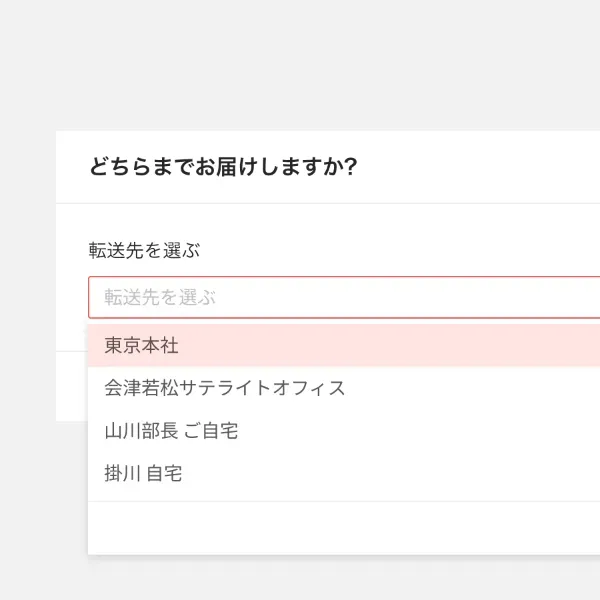
Task: Click the white dialog header bar
Action: coord(480,167)
